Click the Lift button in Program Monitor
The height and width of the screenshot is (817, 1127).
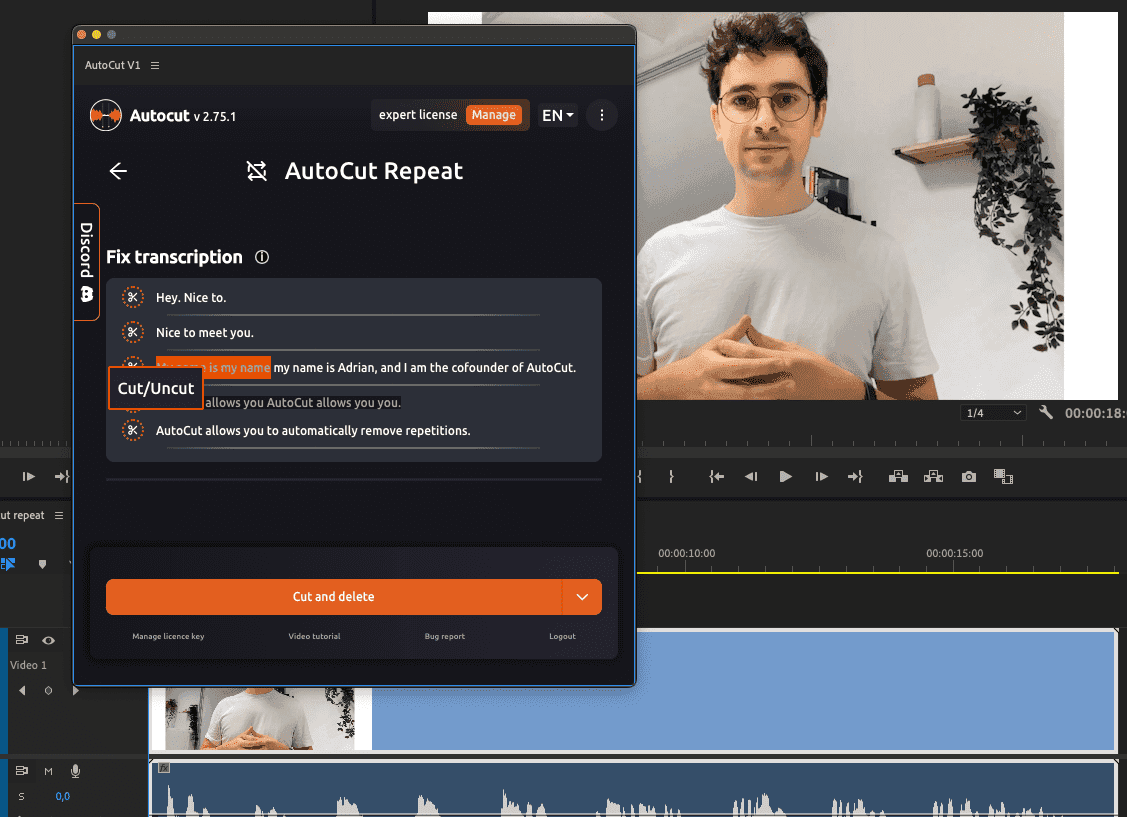898,476
